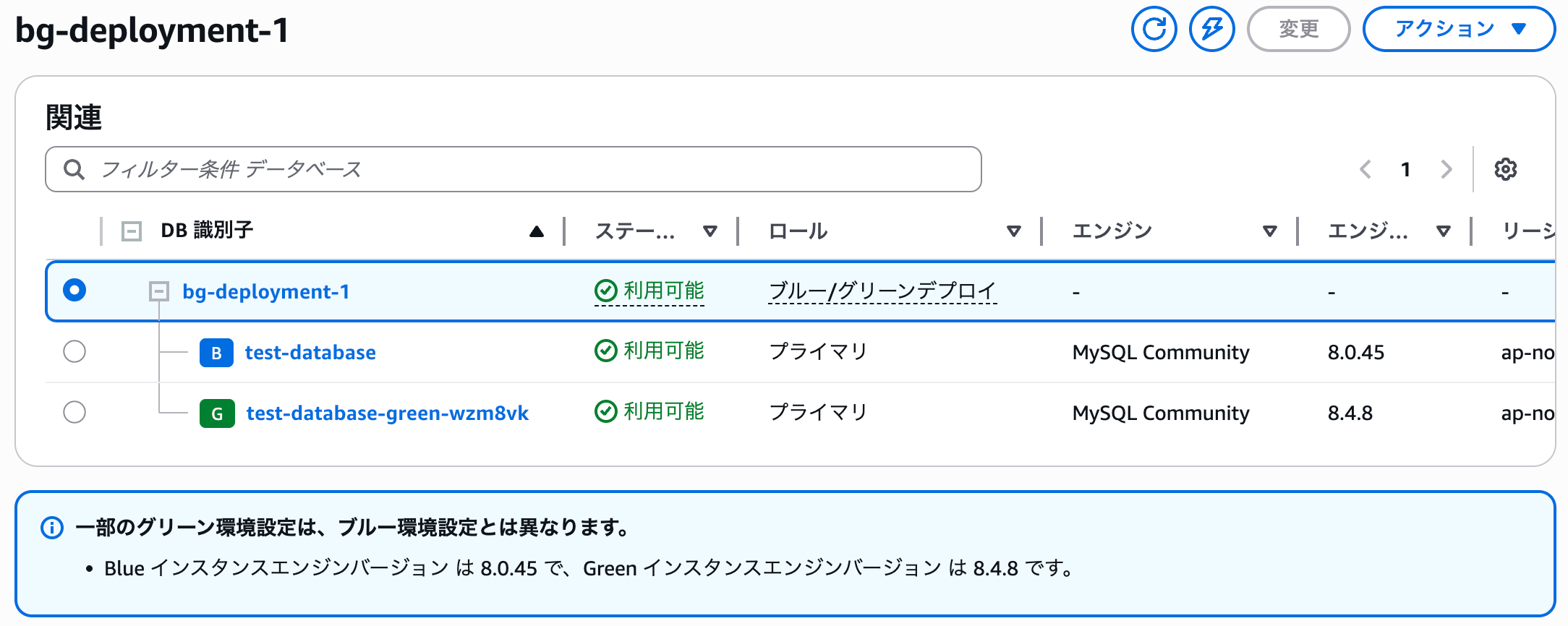The image size is (1568, 626).
Task: Click the lightning bolt icon button
Action: pyautogui.click(x=1211, y=29)
